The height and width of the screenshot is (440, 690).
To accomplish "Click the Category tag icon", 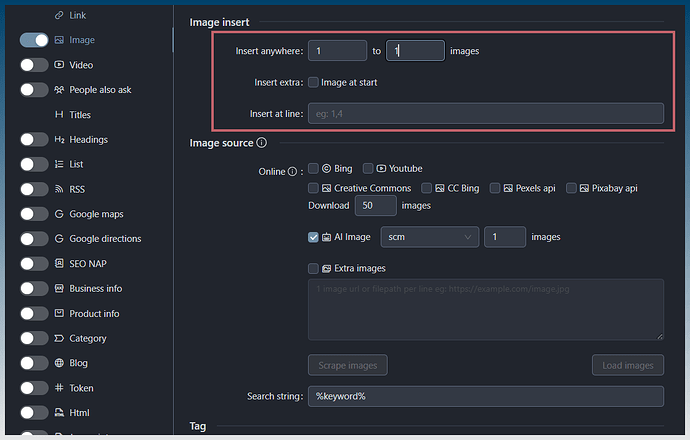I will (59, 338).
